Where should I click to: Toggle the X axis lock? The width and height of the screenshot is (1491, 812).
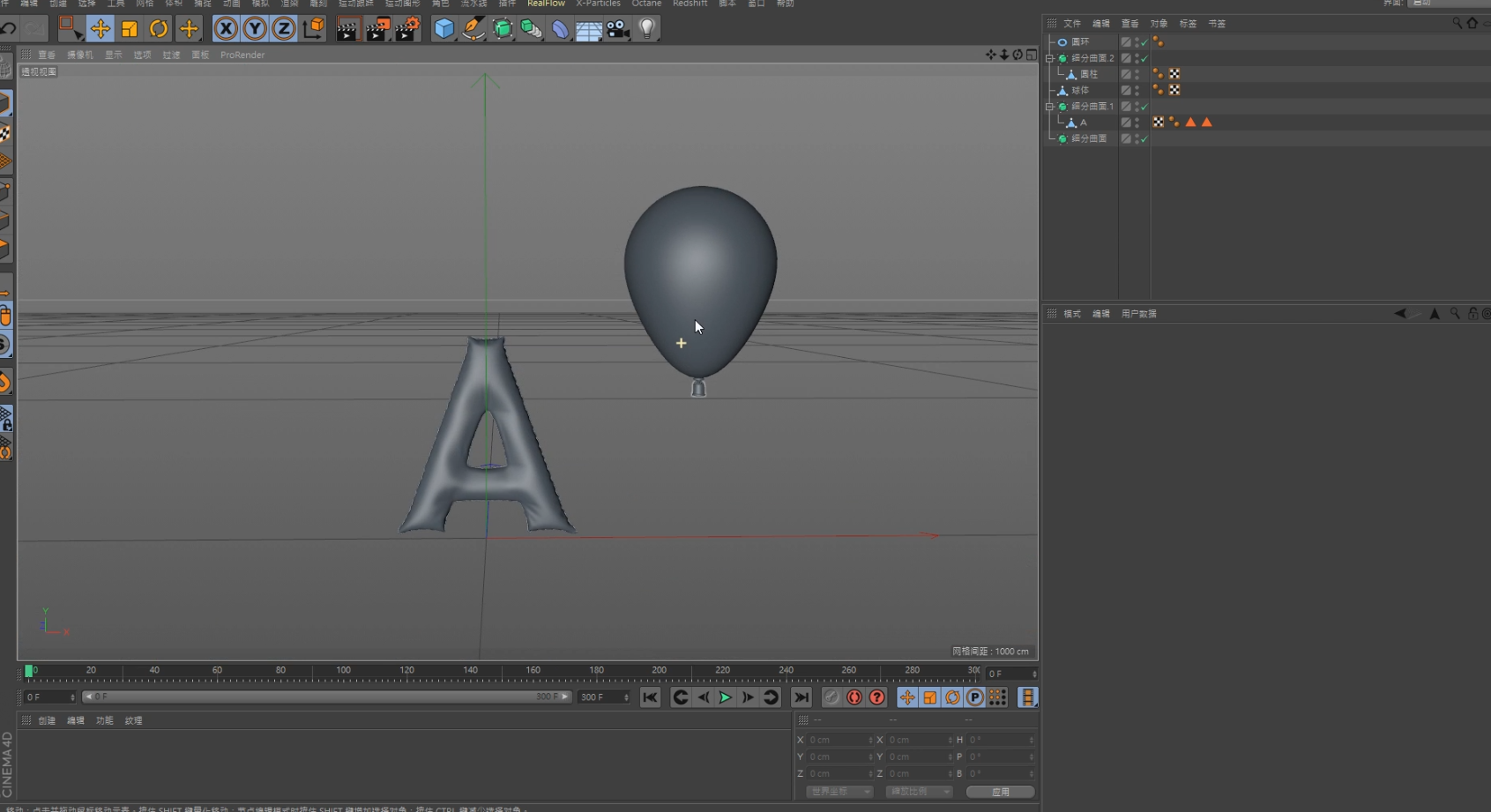tap(226, 29)
